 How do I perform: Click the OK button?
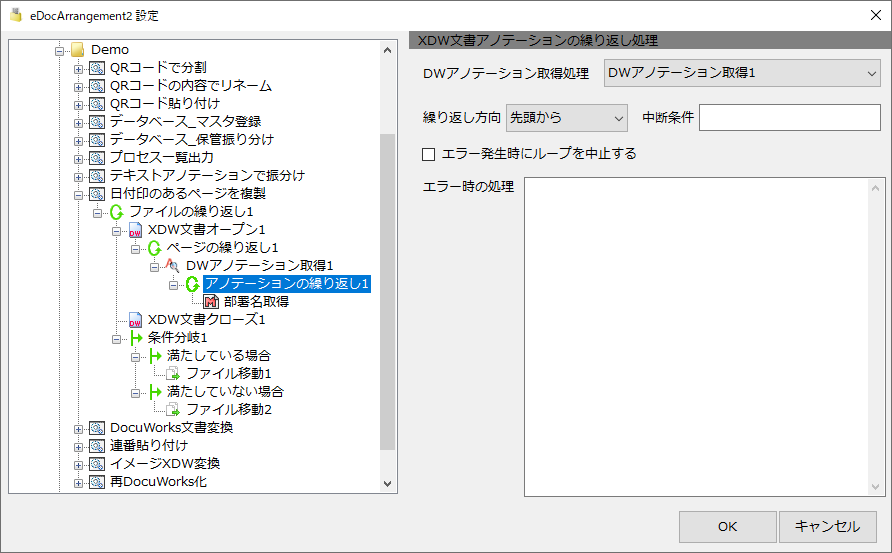[728, 527]
